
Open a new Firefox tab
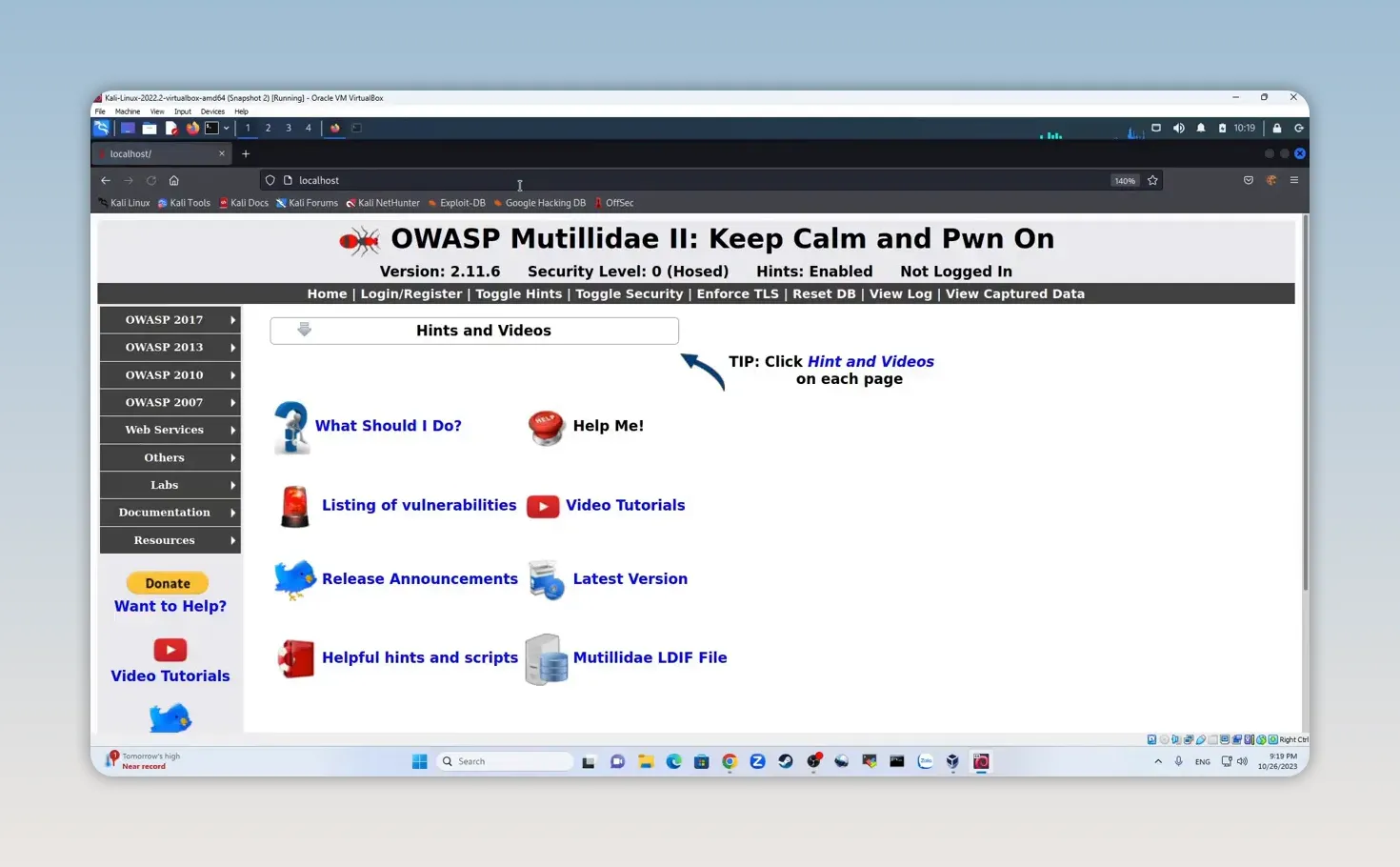click(x=246, y=153)
